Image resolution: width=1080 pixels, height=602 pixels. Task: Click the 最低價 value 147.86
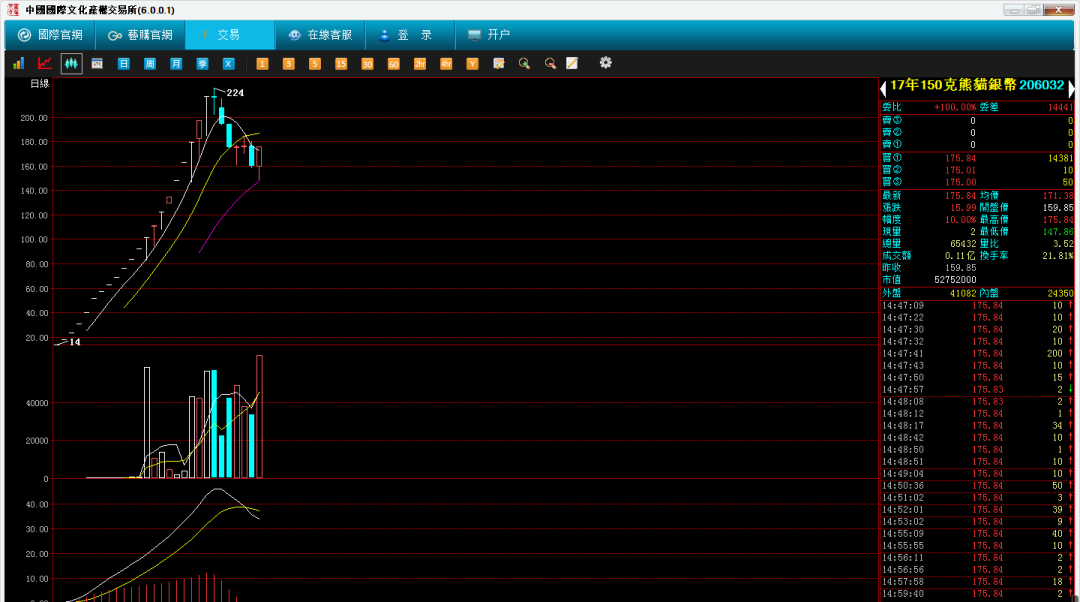(x=1057, y=231)
